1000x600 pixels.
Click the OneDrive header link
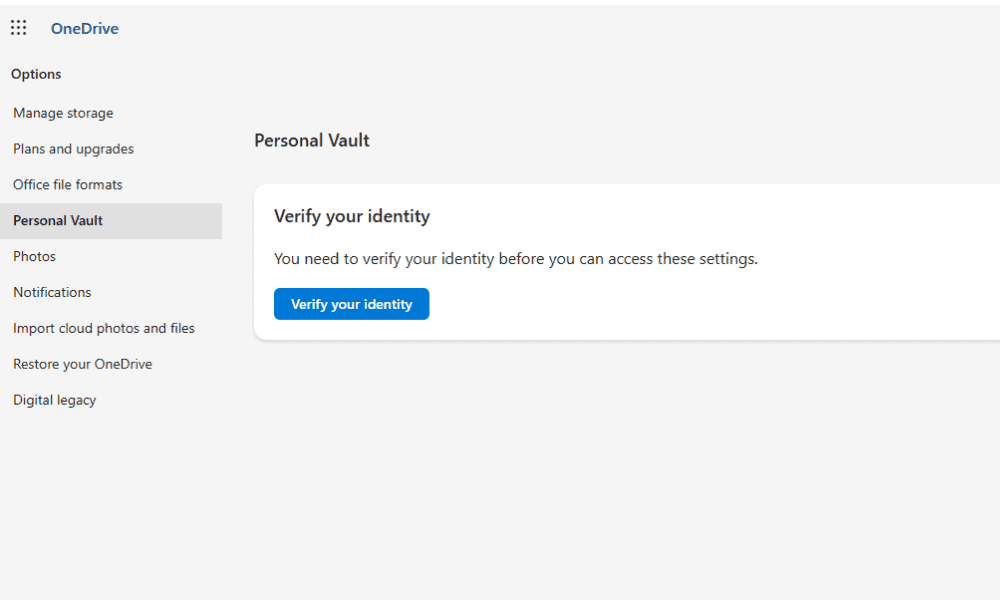(x=85, y=29)
